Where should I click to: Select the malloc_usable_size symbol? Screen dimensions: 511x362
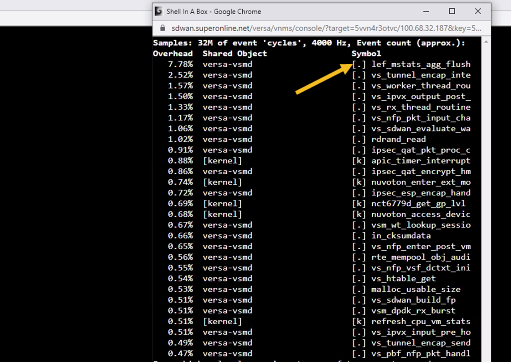coord(416,289)
